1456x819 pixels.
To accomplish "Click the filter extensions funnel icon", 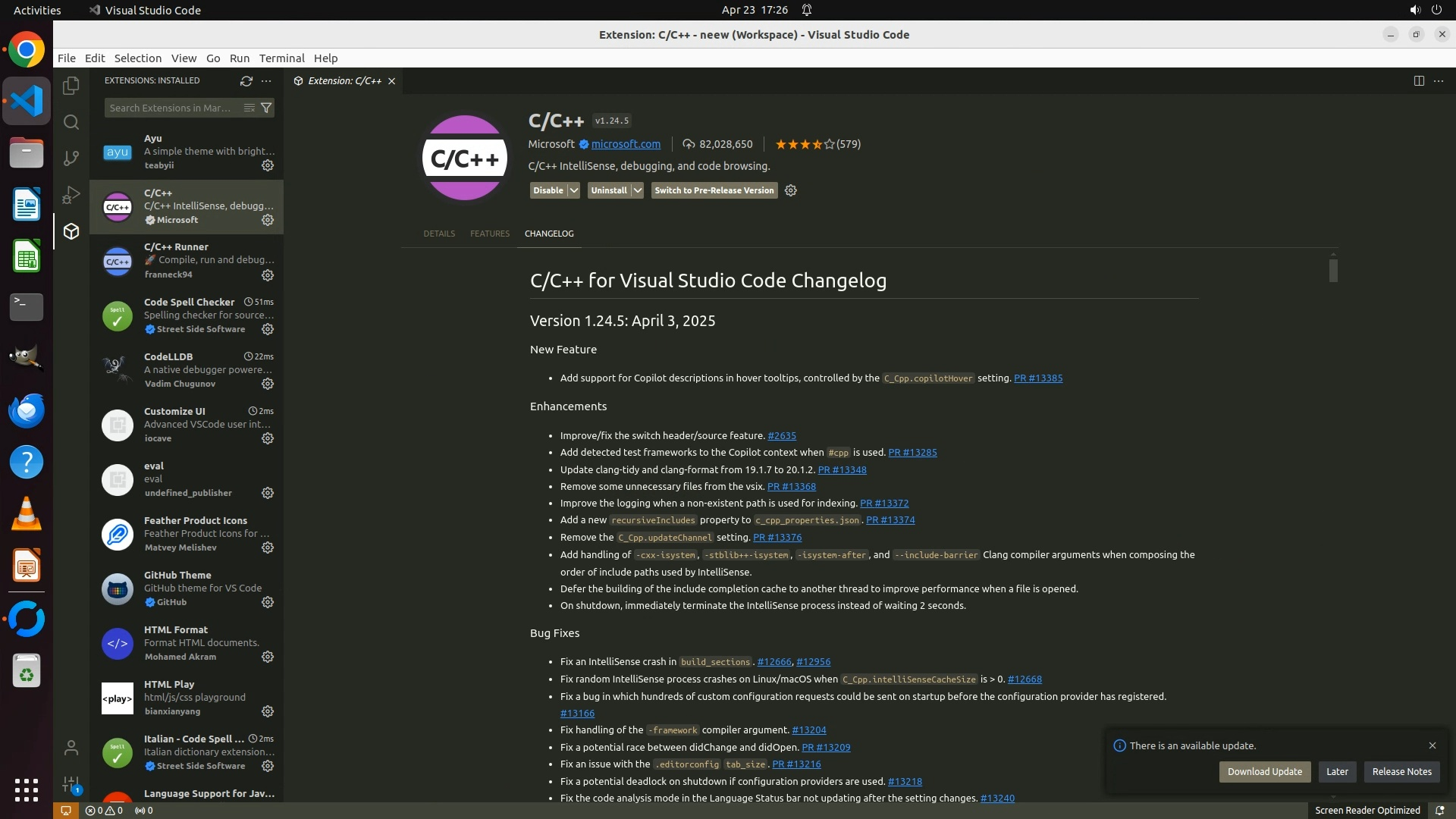I will tap(266, 108).
